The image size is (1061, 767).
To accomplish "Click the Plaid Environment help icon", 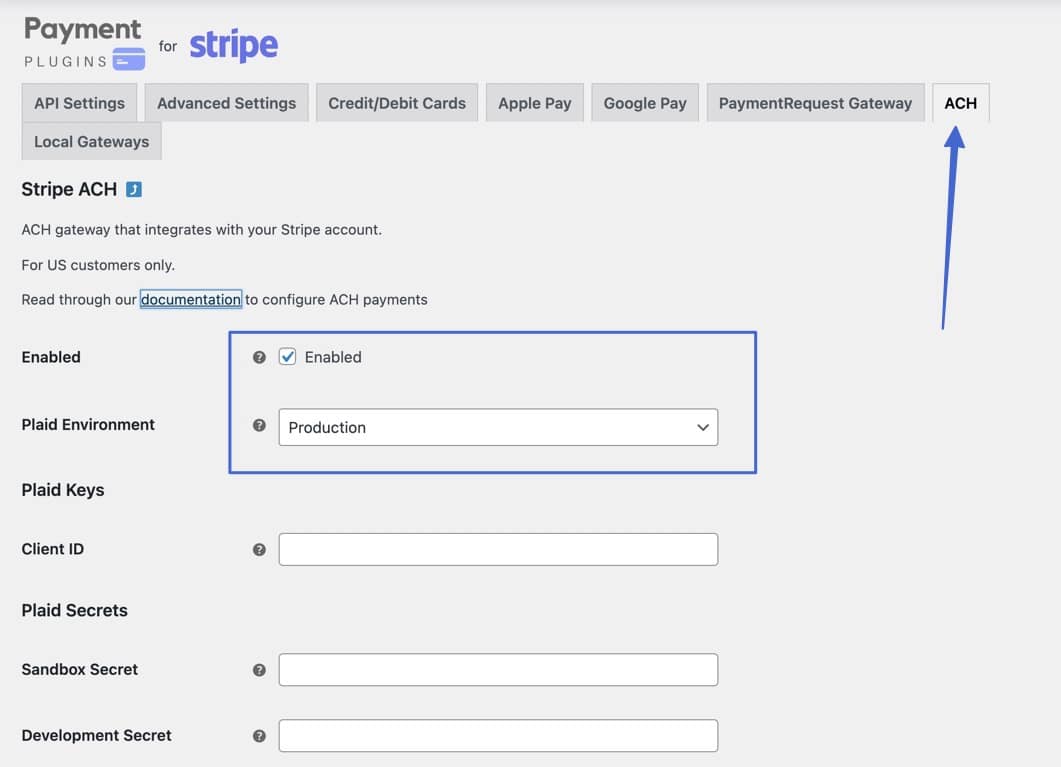I will (259, 425).
